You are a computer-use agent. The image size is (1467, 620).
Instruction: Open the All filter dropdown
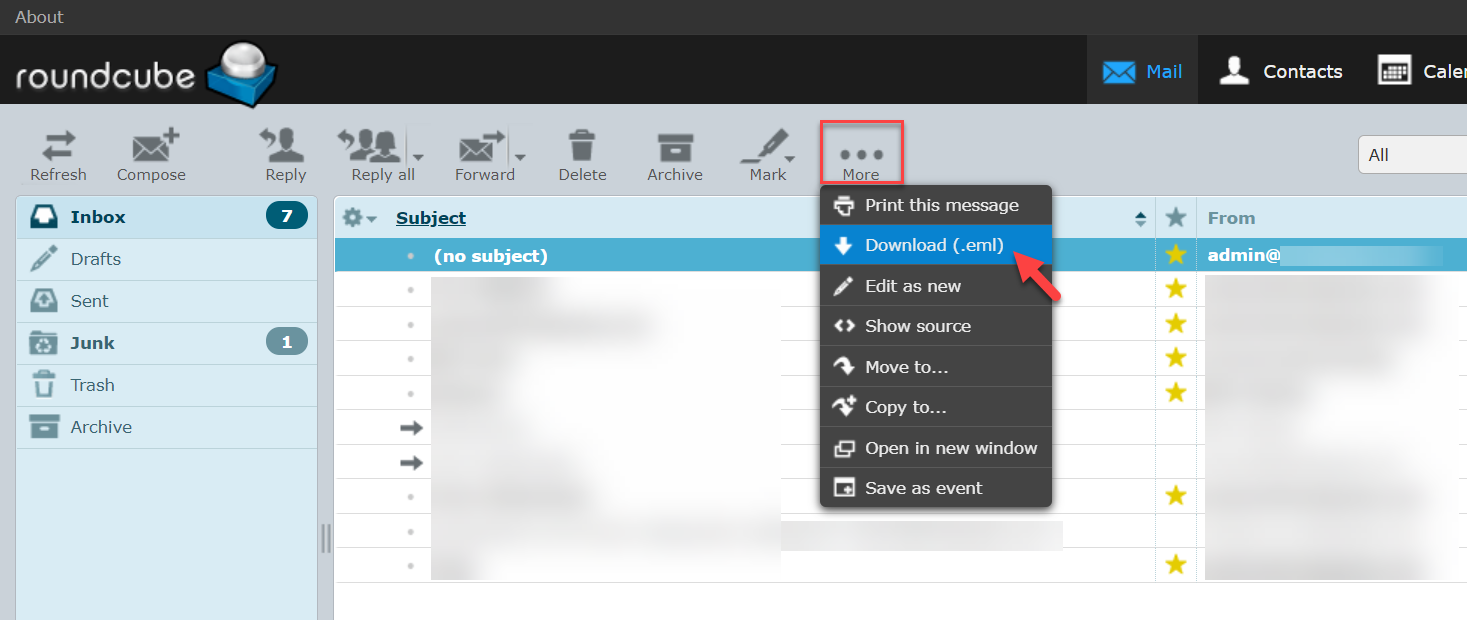coord(1410,155)
